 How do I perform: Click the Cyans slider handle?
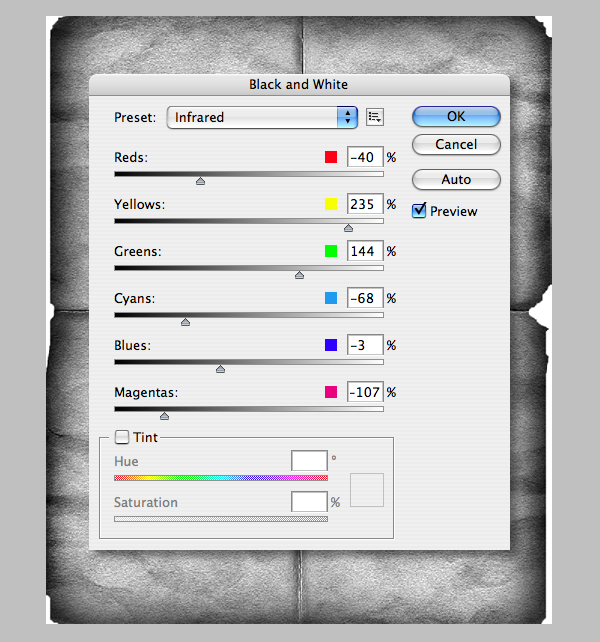pos(186,322)
